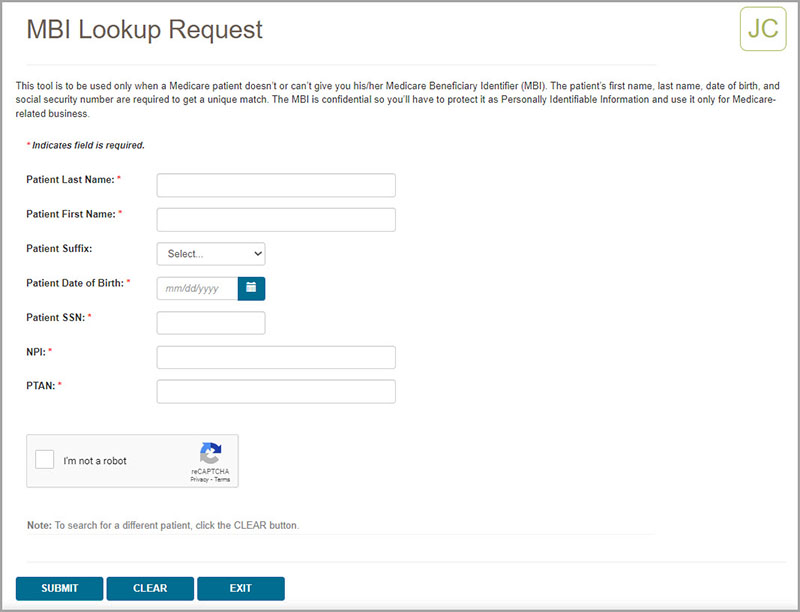Screen dimensions: 800x612
Task: Open the calendar date picker icon
Action: 251,288
